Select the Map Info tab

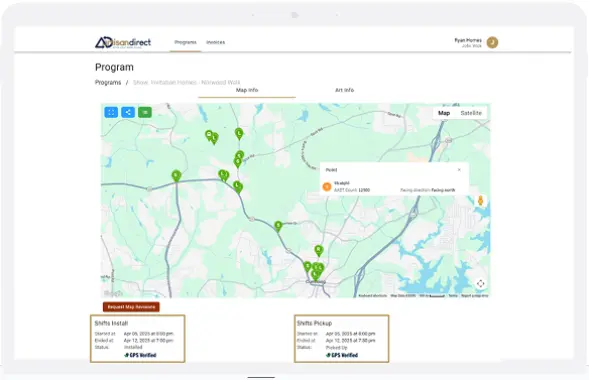tap(247, 90)
